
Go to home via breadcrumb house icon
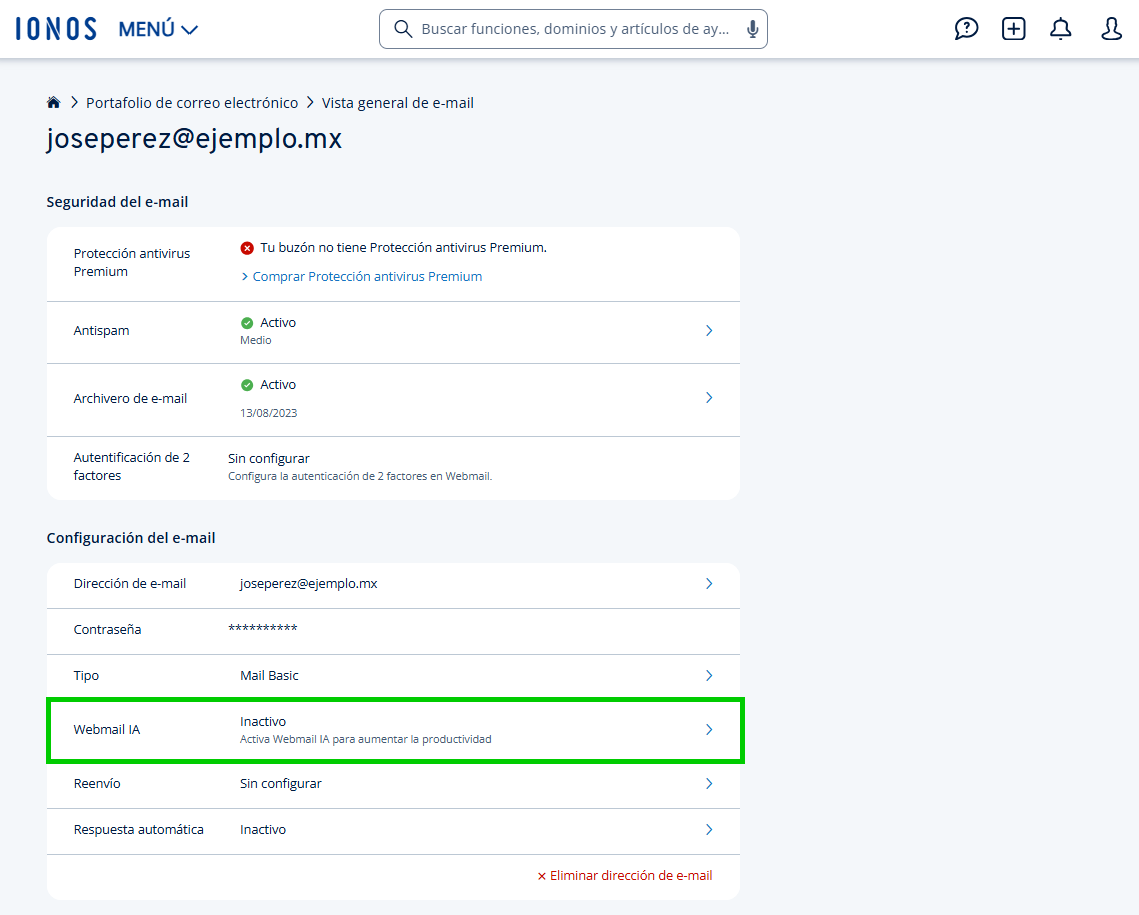pos(53,102)
